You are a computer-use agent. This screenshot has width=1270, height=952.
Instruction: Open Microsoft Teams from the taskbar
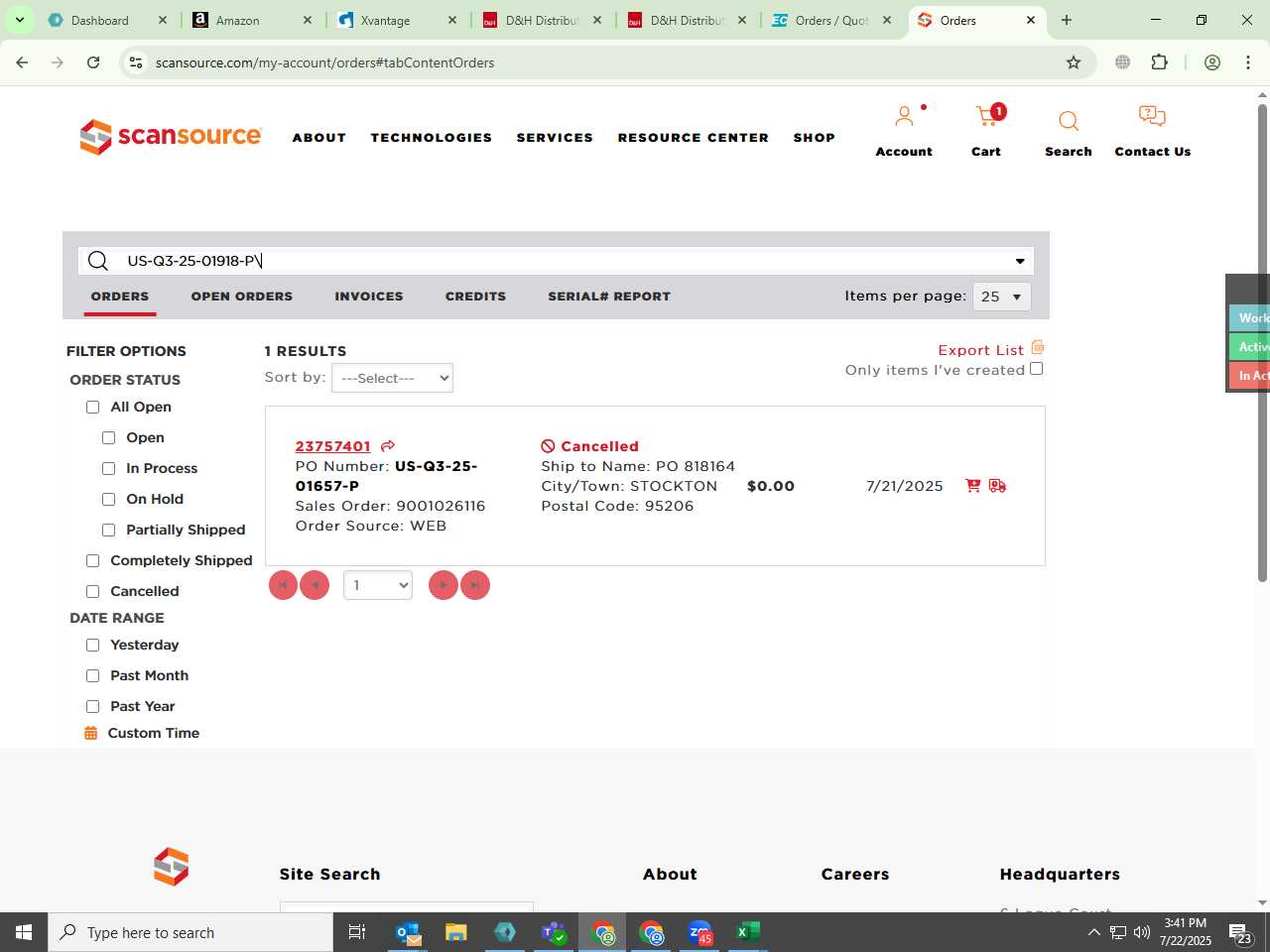click(x=554, y=932)
